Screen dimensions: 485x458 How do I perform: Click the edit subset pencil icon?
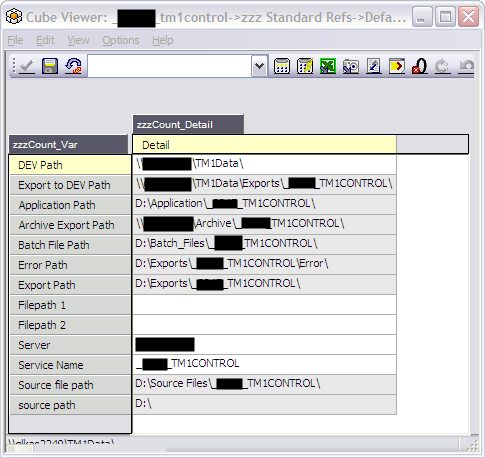[374, 66]
